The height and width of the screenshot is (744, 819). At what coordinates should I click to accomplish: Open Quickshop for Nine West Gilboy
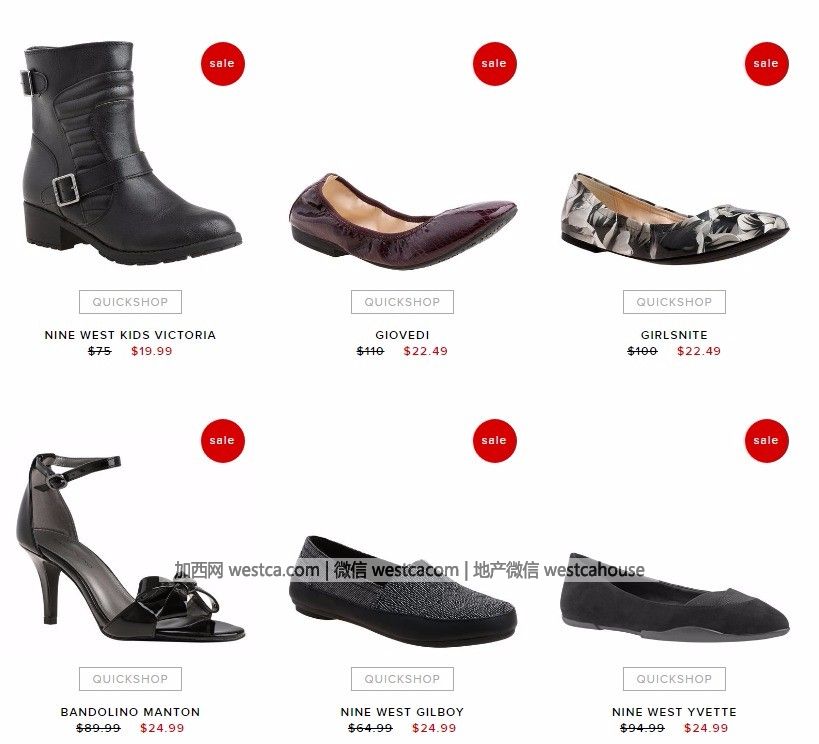(402, 679)
